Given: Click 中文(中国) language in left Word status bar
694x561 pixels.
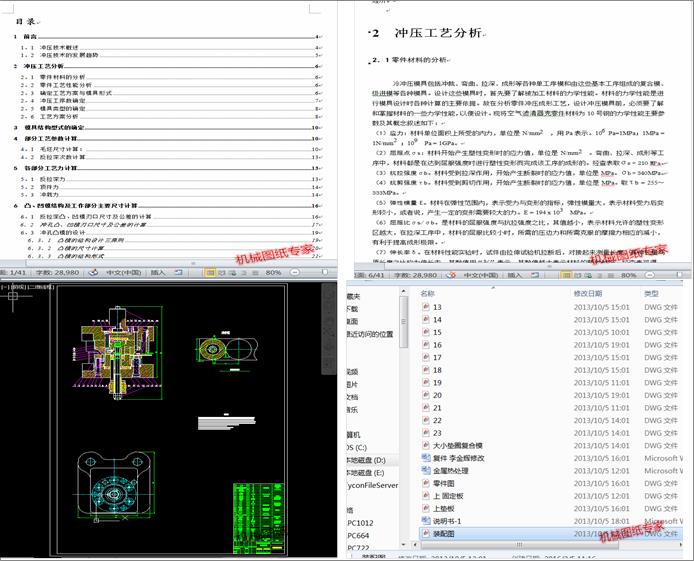Looking at the screenshot, I should click(123, 273).
